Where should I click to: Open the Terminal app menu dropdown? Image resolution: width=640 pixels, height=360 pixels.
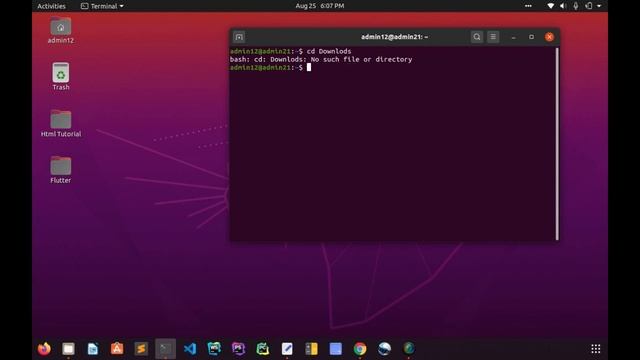coord(102,6)
